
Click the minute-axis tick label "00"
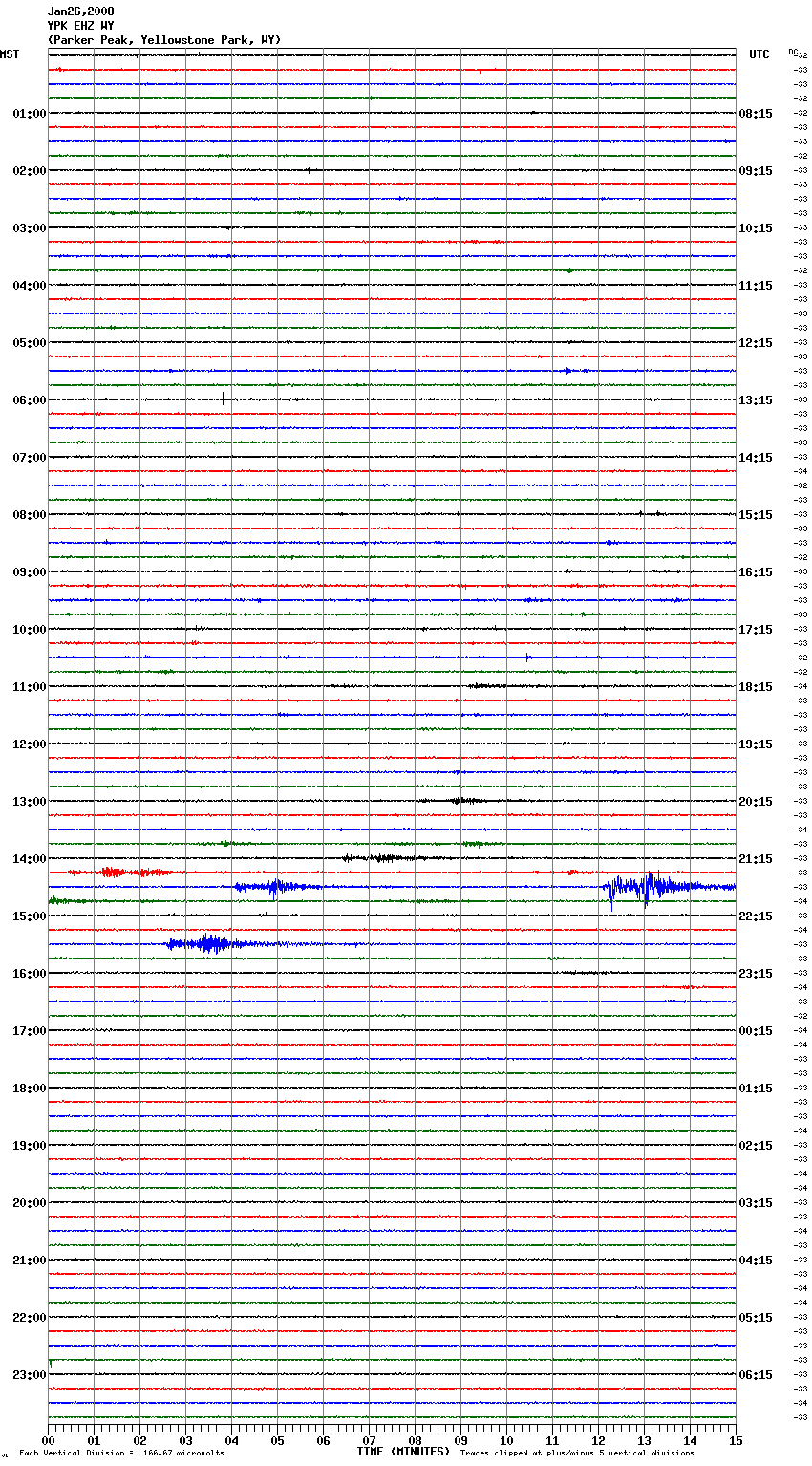coord(48,1440)
